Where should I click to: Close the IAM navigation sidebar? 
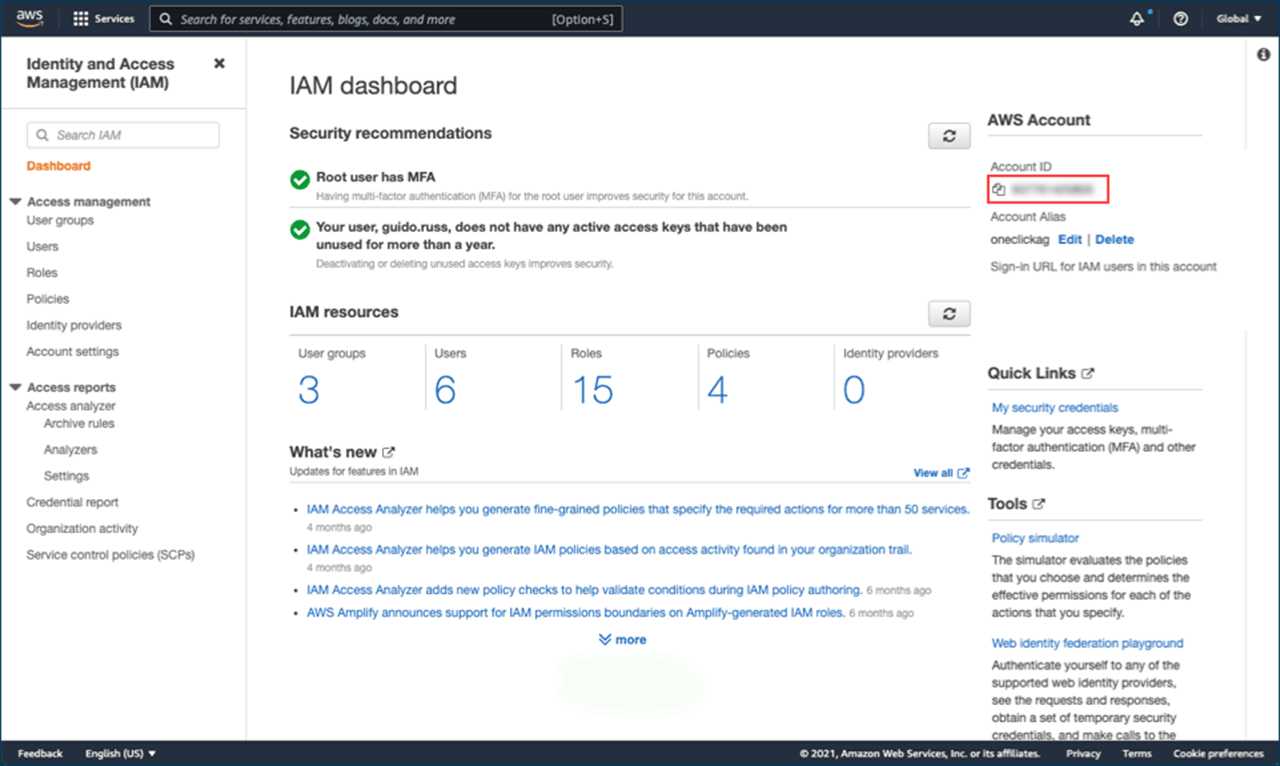point(219,63)
